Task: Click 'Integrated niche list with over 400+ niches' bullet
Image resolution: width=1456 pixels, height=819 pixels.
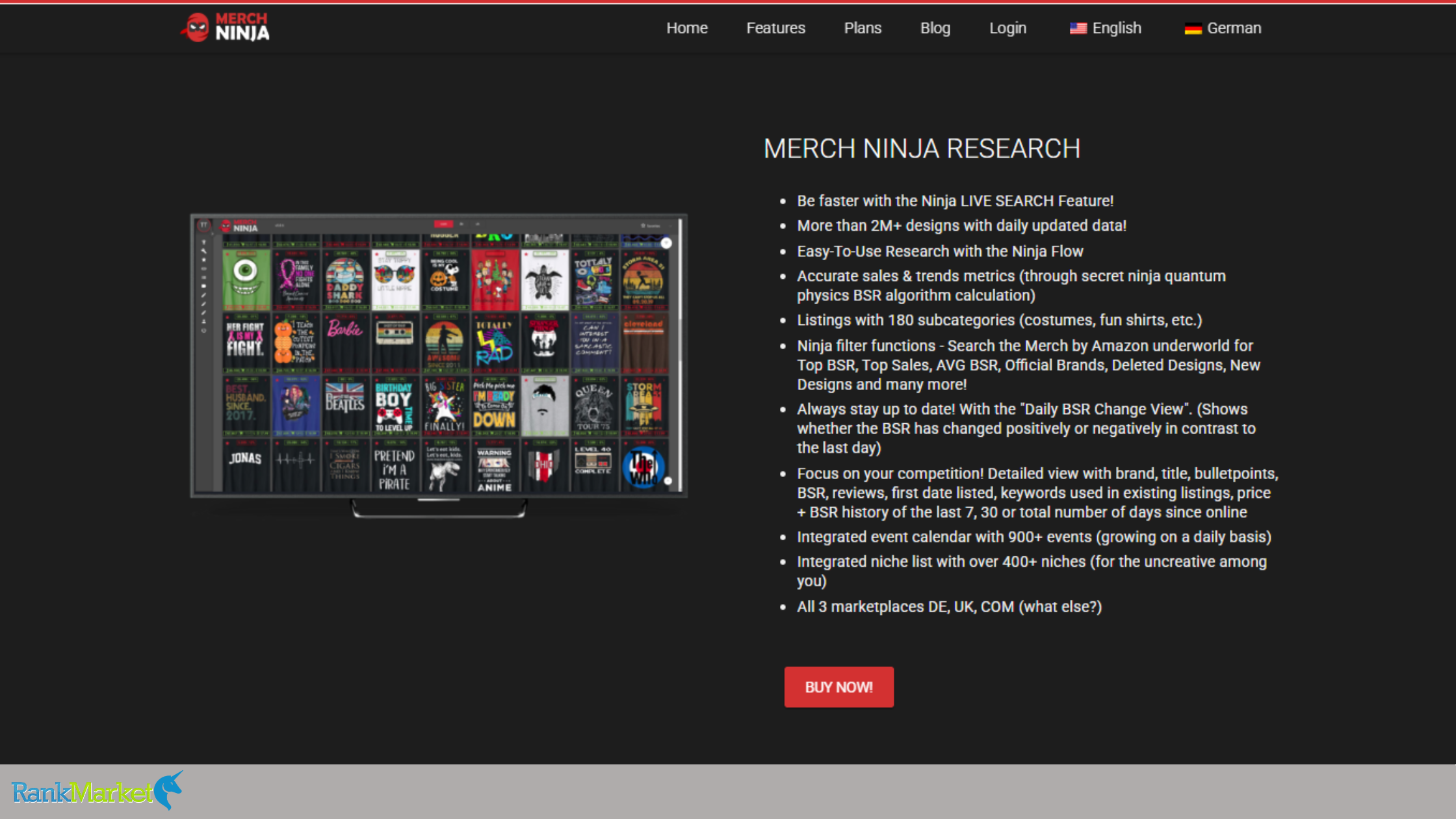Action: tap(1032, 571)
